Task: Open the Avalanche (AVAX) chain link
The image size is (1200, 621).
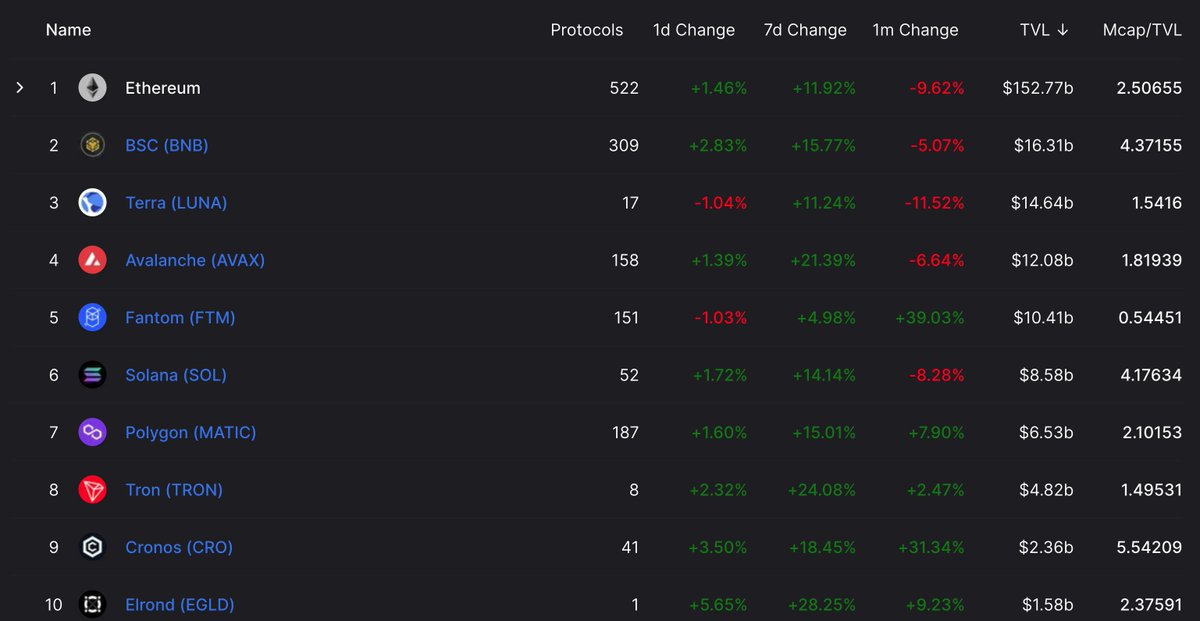Action: click(x=195, y=260)
